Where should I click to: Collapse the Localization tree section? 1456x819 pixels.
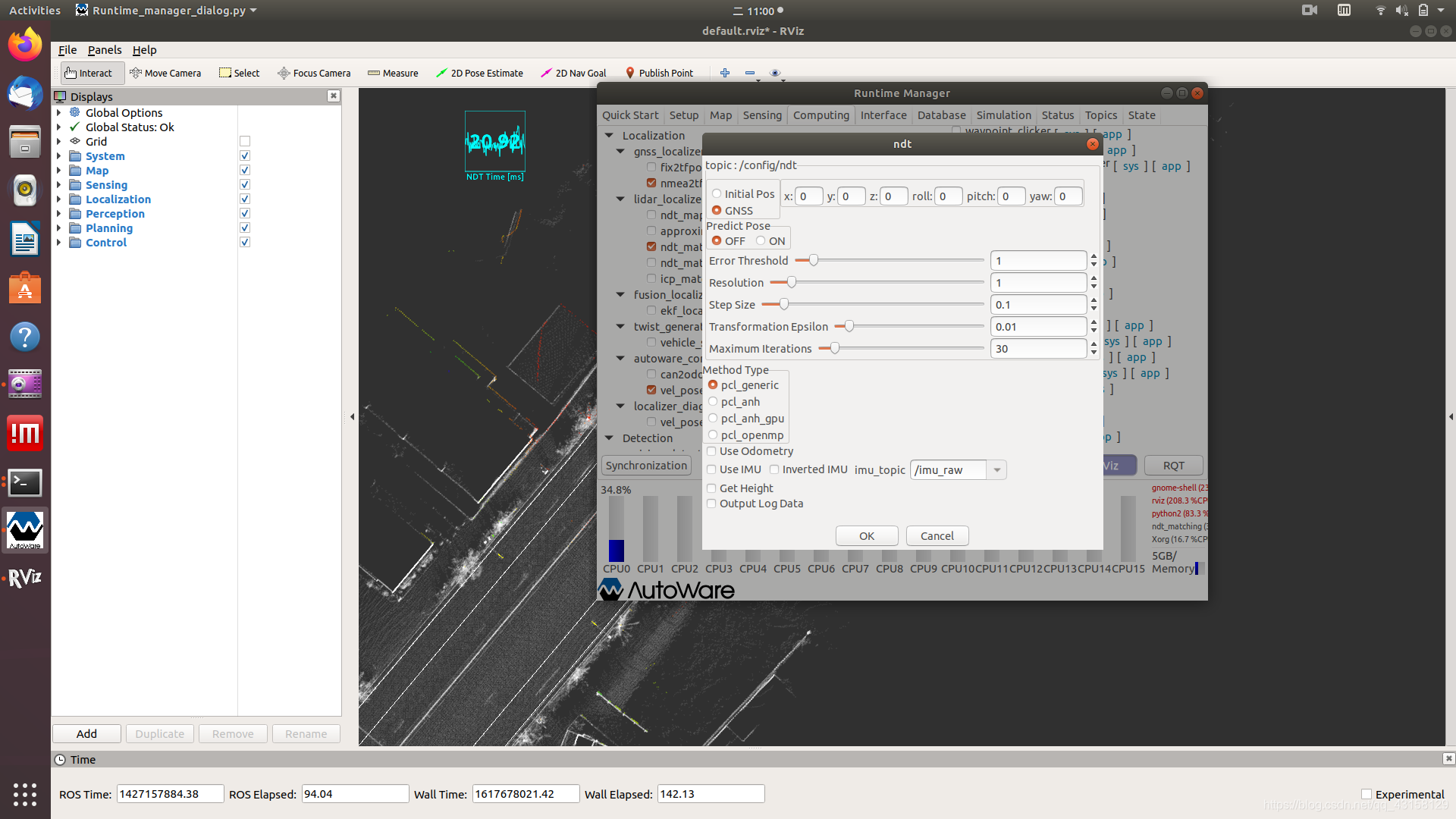(x=609, y=136)
